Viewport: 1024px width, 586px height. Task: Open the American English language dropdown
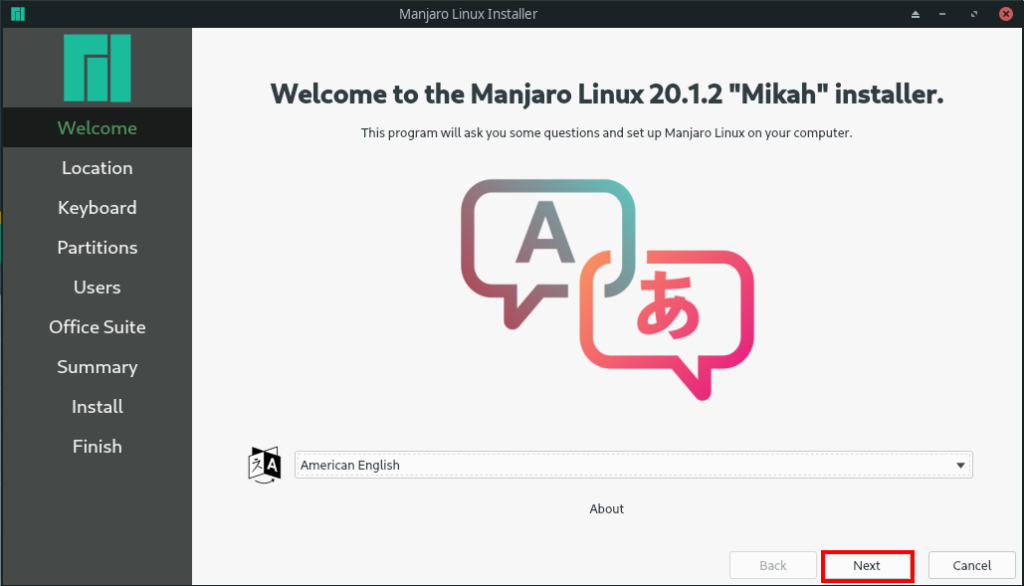[633, 465]
